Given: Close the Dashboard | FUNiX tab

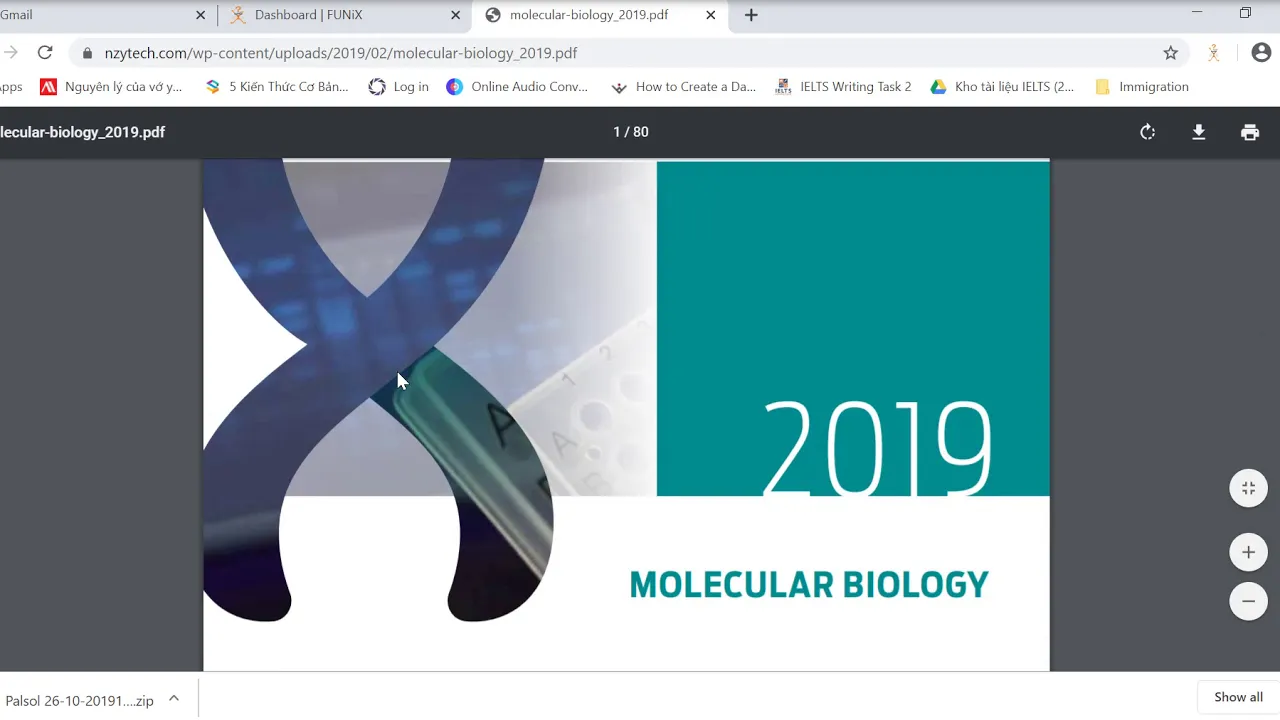Looking at the screenshot, I should [455, 15].
